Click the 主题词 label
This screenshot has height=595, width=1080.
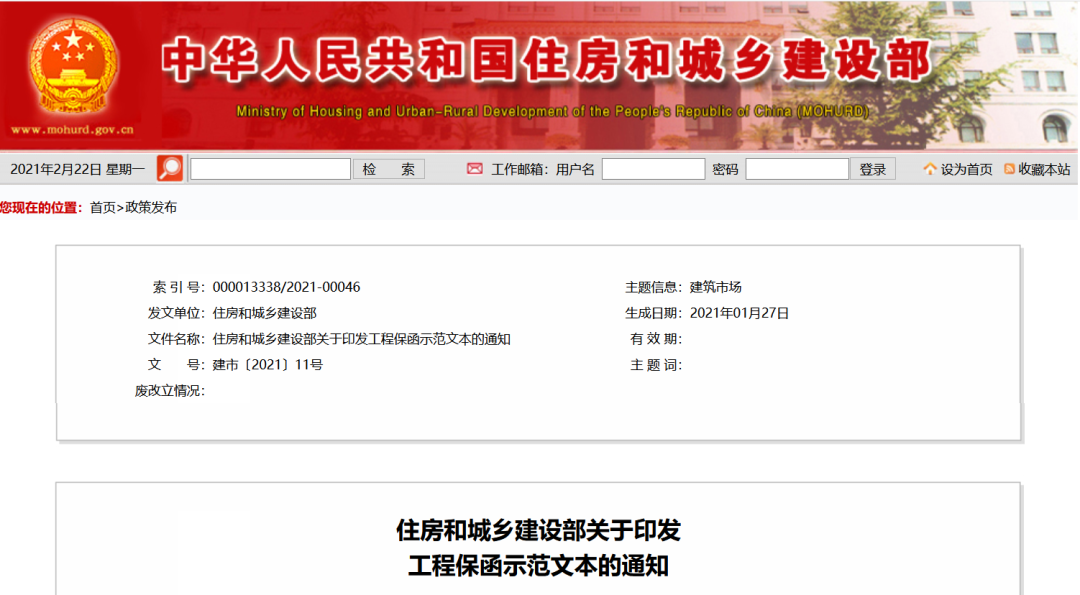pyautogui.click(x=656, y=365)
